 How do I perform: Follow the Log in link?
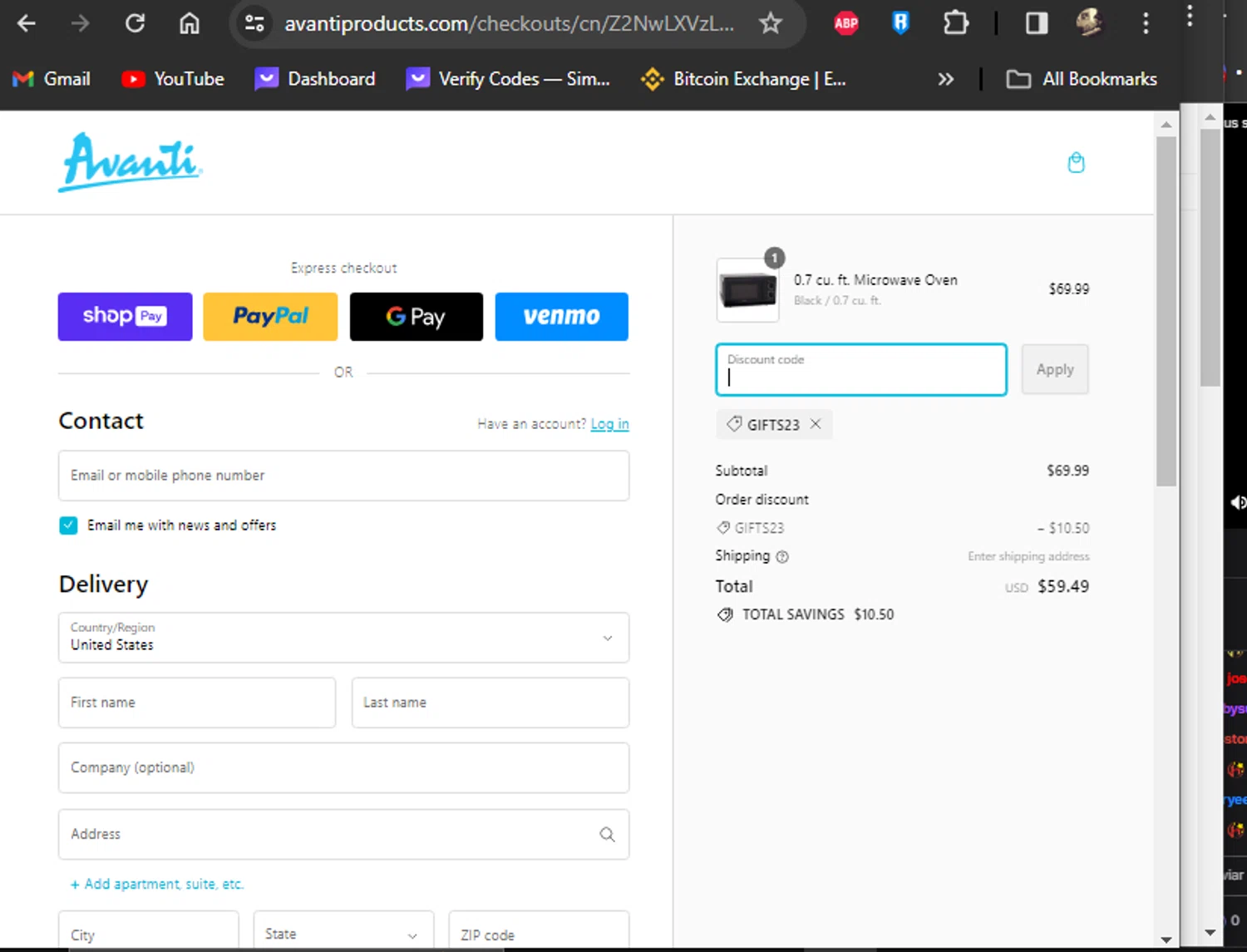(609, 424)
